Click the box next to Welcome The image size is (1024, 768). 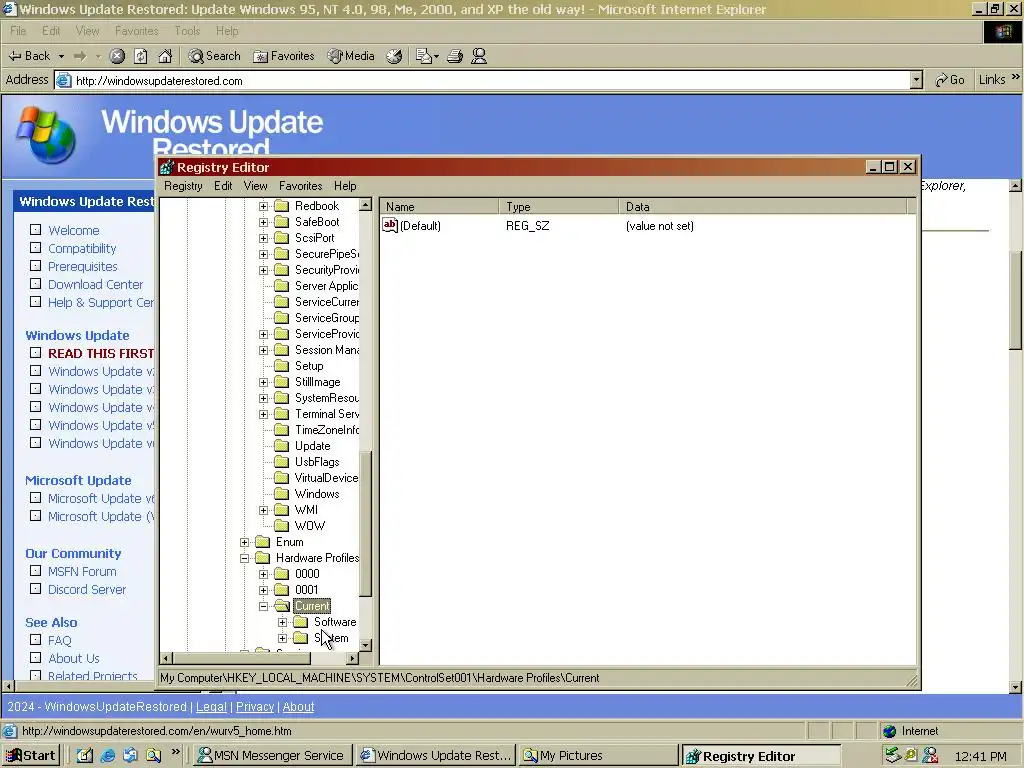[35, 230]
